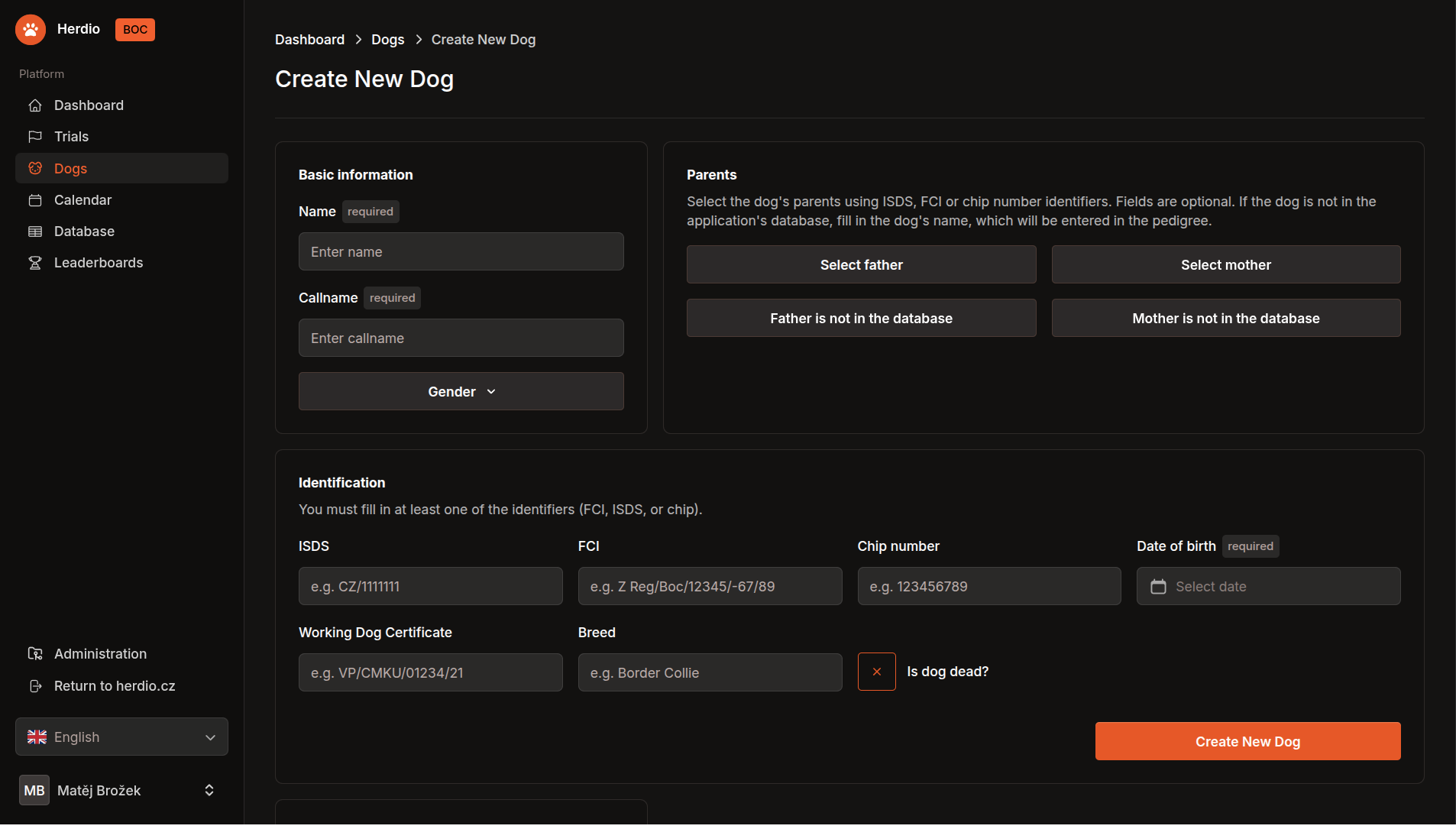Click the Dogs face icon in sidebar
The image size is (1456, 829).
35,168
